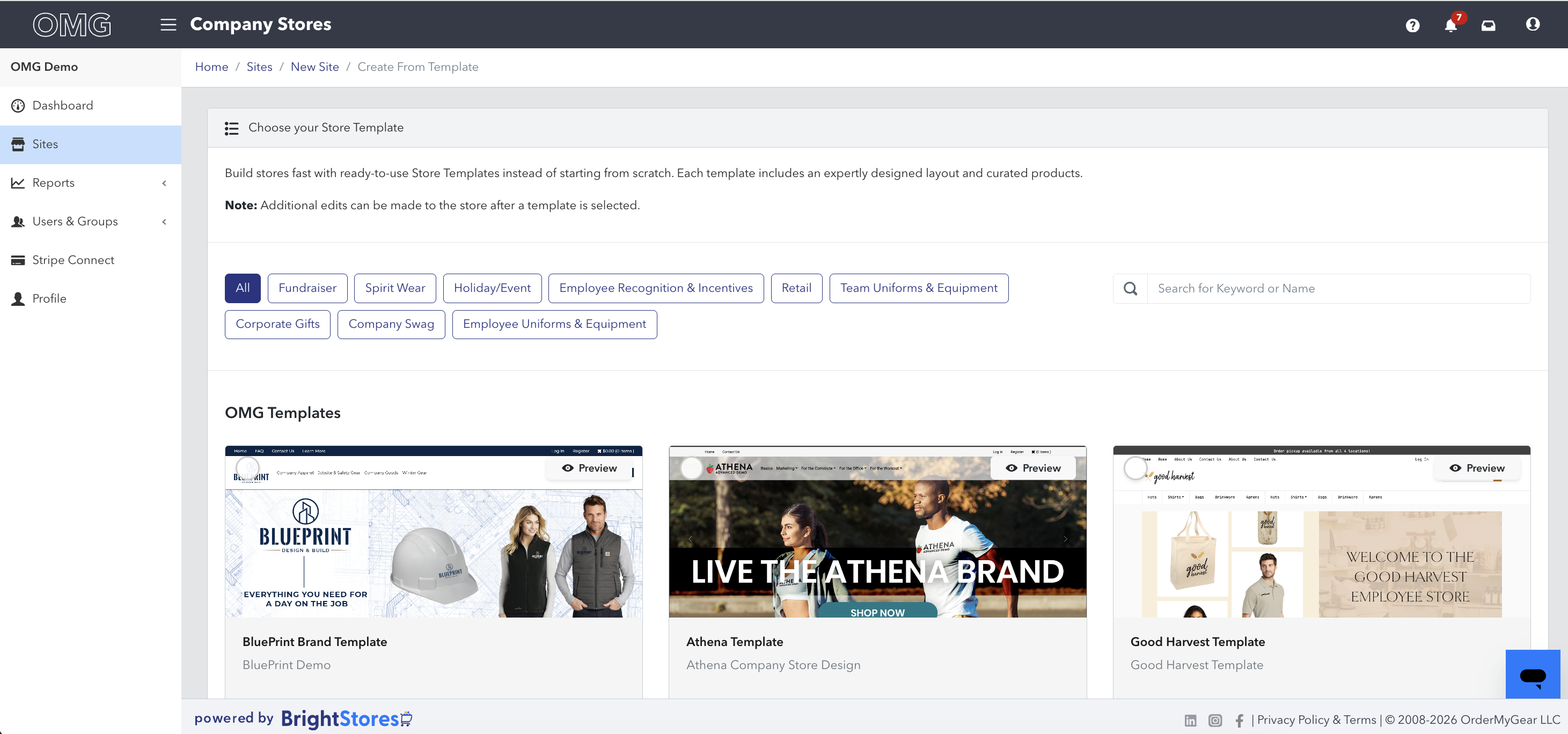The height and width of the screenshot is (734, 1568).
Task: Open Reports in the sidebar
Action: tap(91, 183)
